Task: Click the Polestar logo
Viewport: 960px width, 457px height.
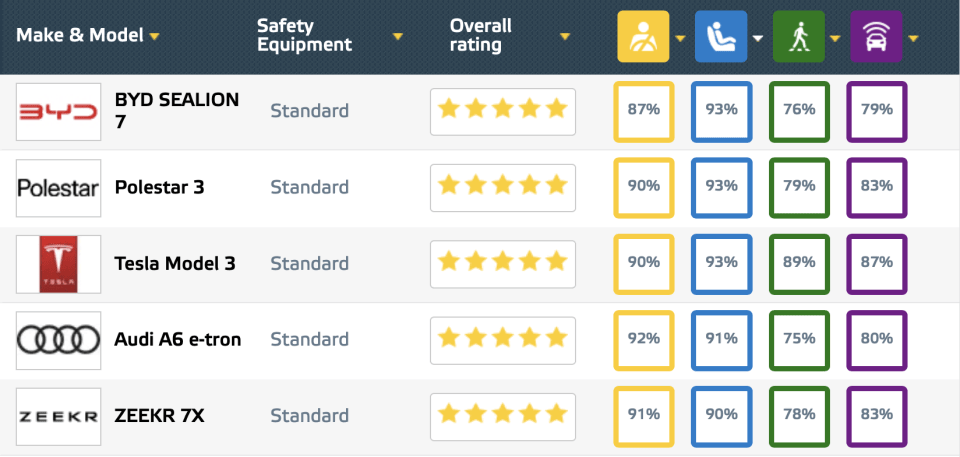Action: (59, 188)
